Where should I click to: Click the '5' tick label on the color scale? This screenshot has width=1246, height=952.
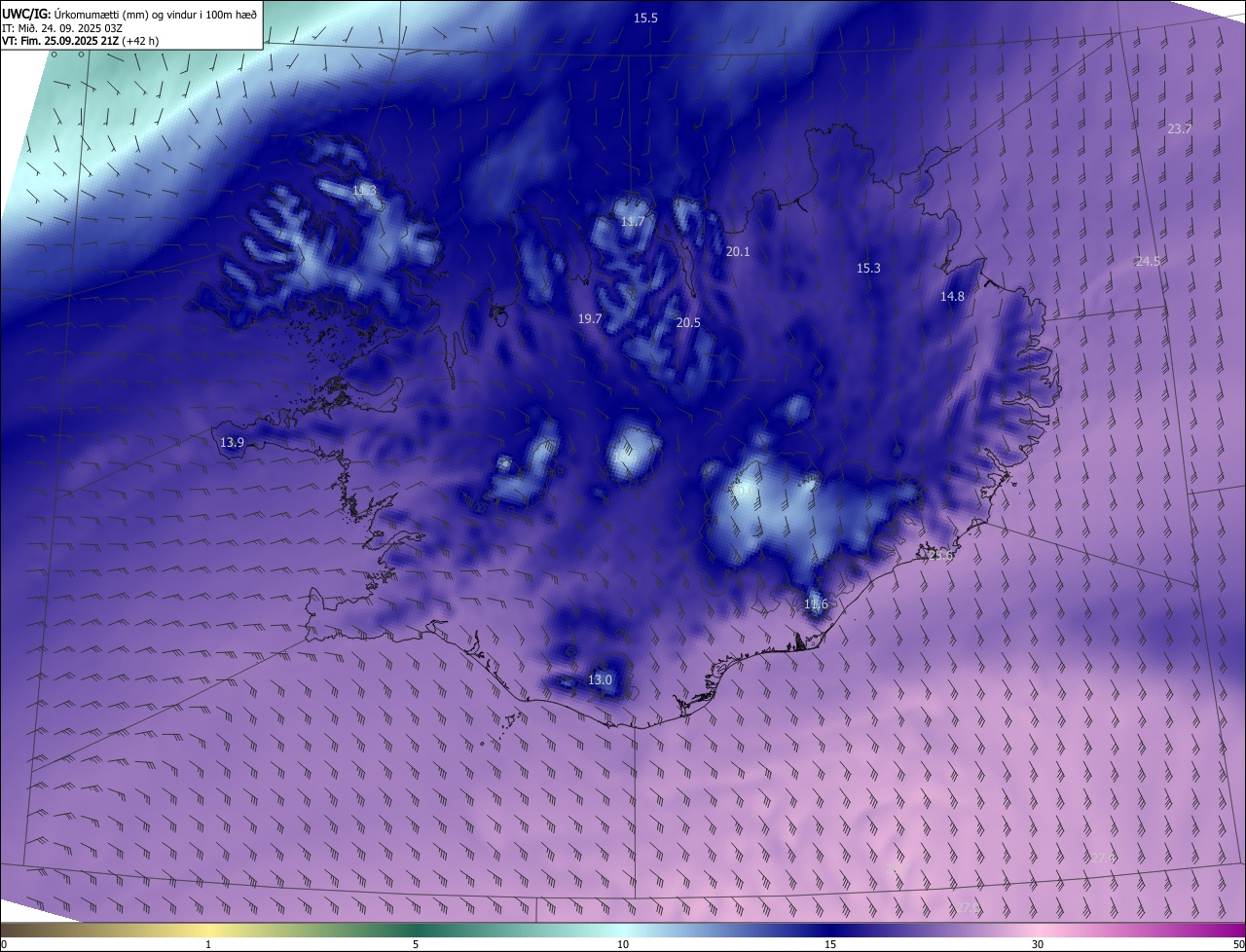(x=416, y=944)
